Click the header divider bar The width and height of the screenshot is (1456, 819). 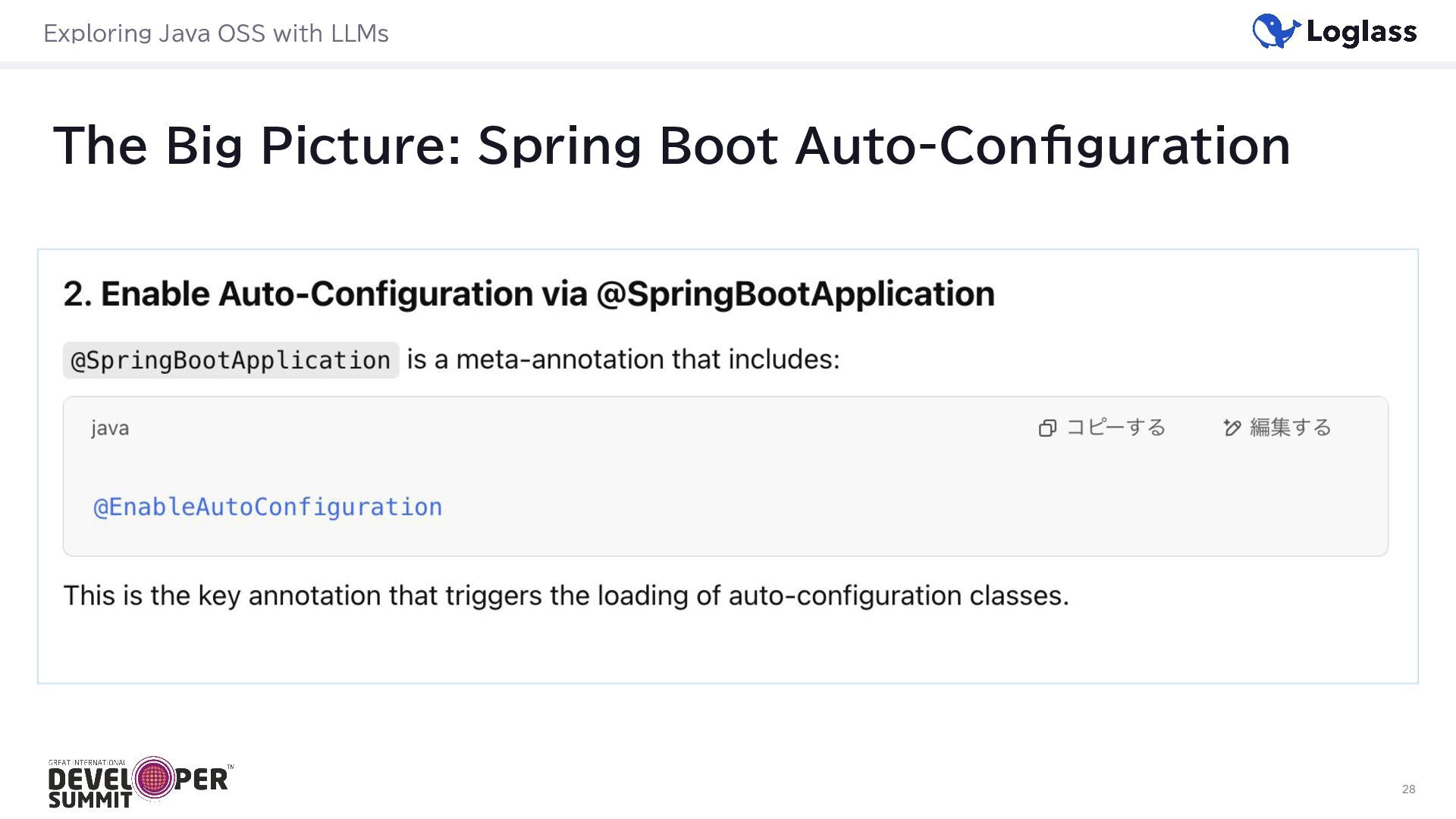(728, 65)
